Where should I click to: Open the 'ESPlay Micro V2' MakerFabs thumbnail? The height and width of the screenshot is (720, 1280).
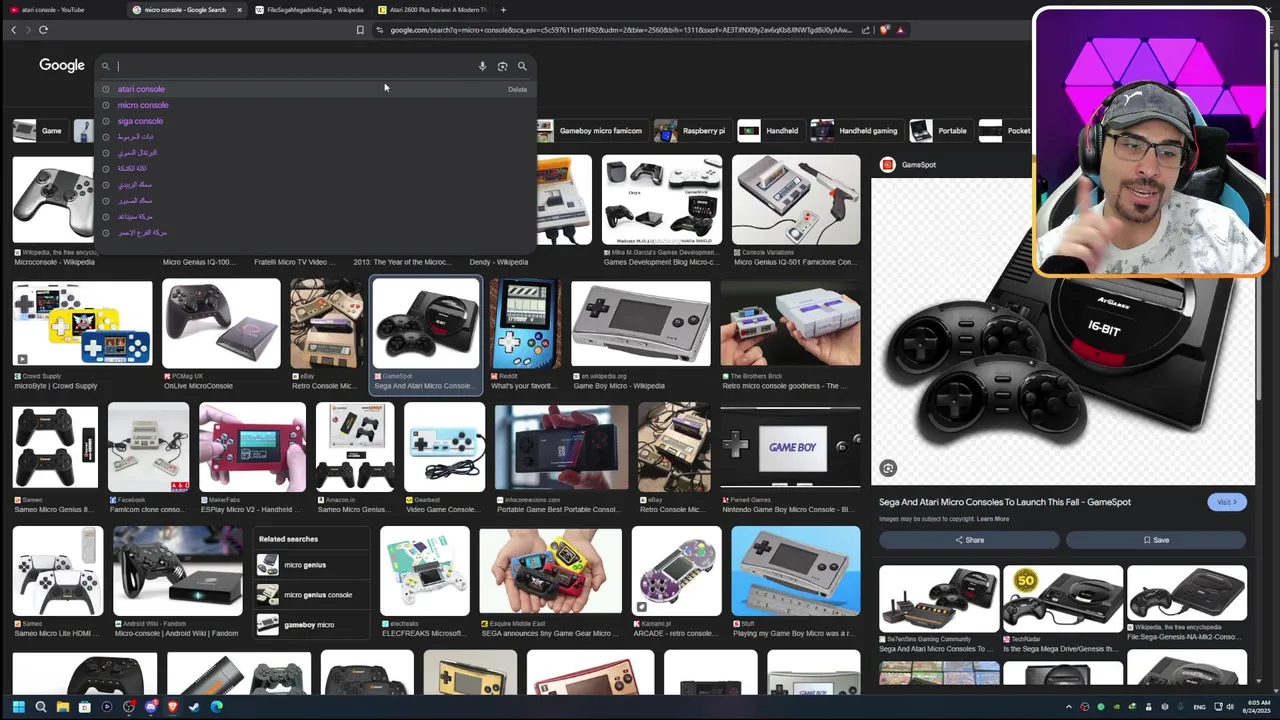click(252, 447)
